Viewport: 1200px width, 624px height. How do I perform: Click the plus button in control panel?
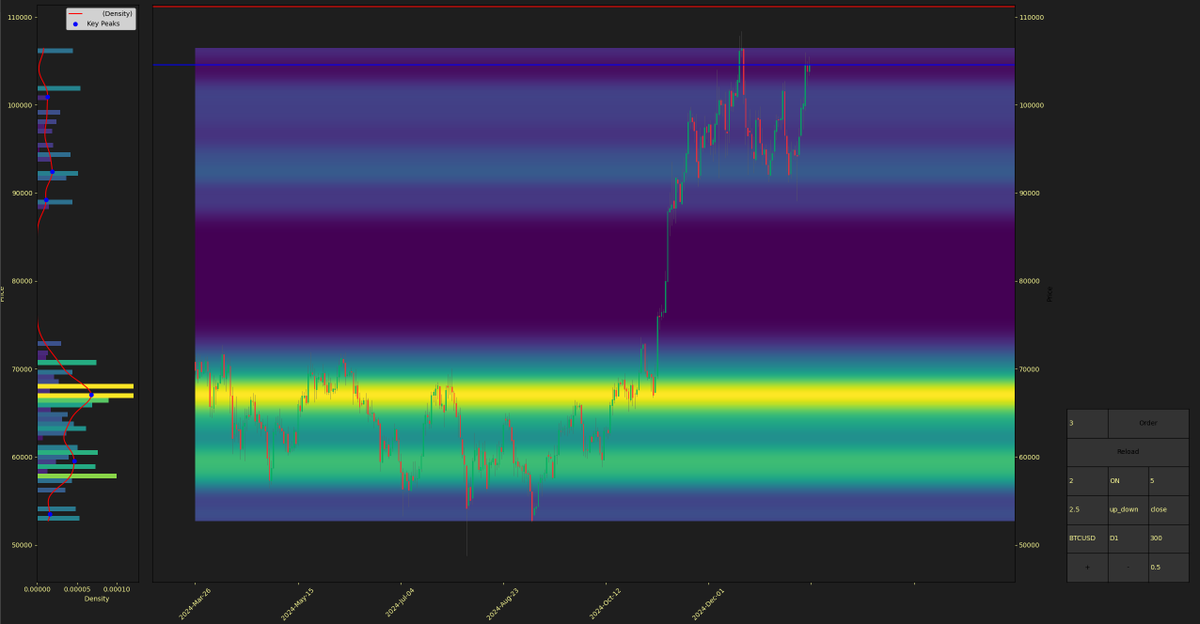pyautogui.click(x=1087, y=567)
